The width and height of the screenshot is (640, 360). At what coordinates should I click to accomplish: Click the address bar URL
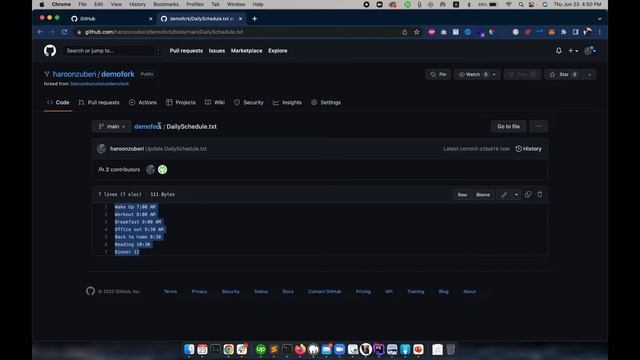(x=164, y=32)
